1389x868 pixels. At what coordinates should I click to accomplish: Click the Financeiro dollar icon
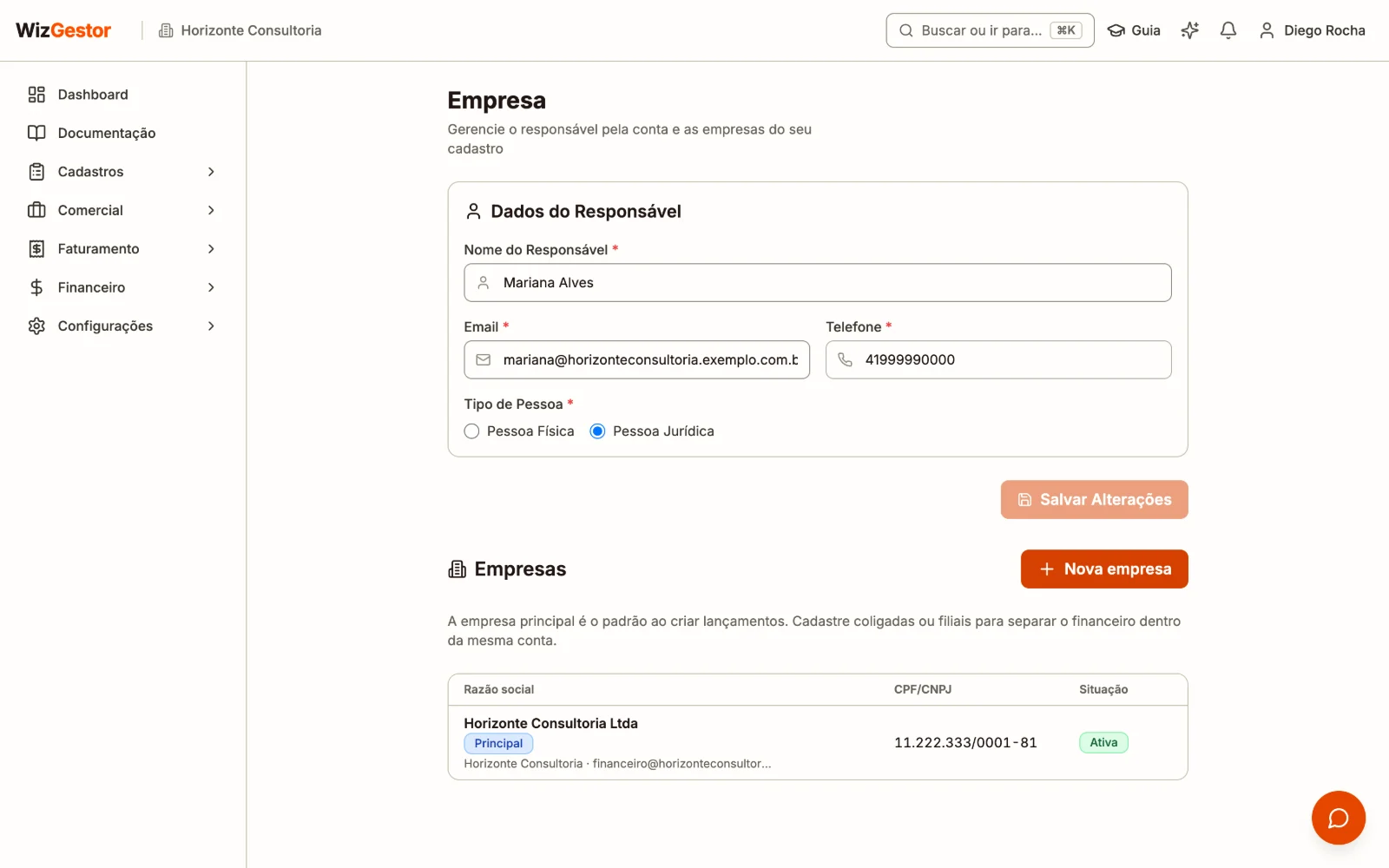point(36,287)
